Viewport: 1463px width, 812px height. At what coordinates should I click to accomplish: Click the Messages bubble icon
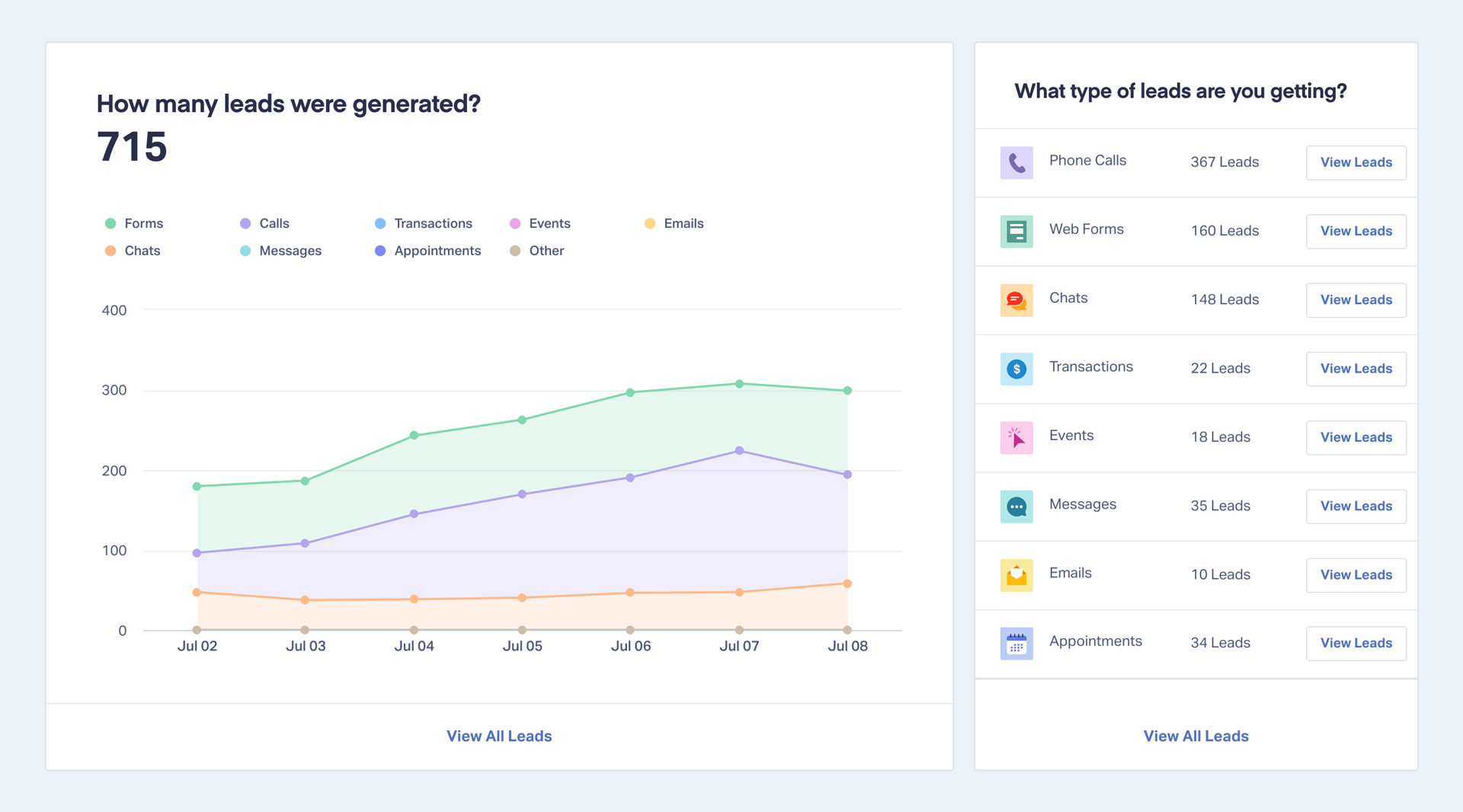pos(1016,506)
